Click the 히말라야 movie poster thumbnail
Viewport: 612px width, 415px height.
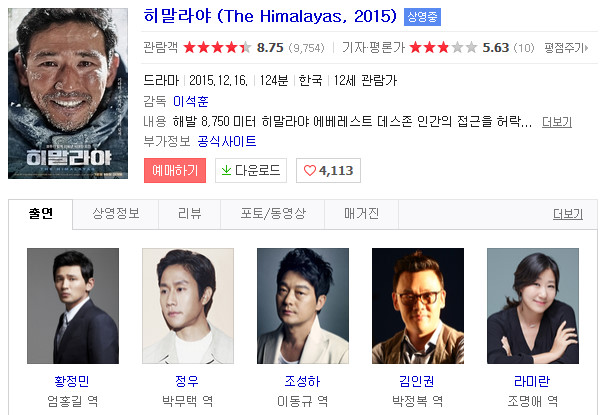click(x=68, y=93)
